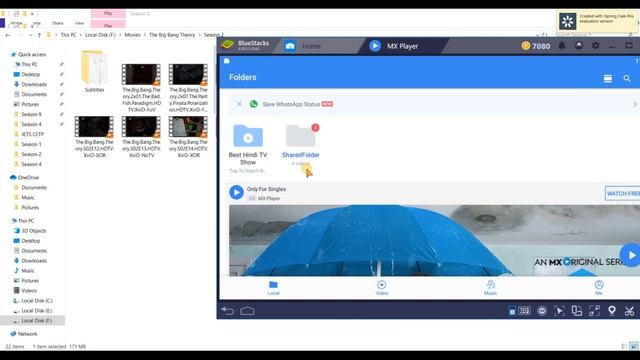Click Explorer back navigation arrow
This screenshot has width=640, height=360.
[x=8, y=35]
